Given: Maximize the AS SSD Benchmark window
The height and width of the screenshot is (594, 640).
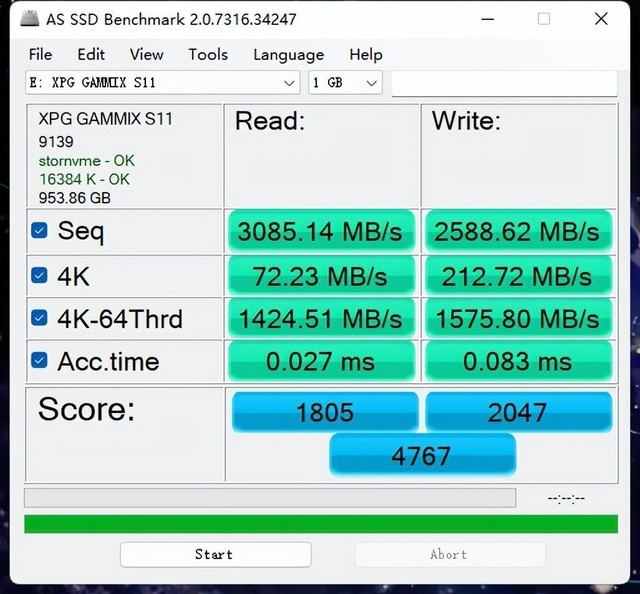Looking at the screenshot, I should point(544,19).
